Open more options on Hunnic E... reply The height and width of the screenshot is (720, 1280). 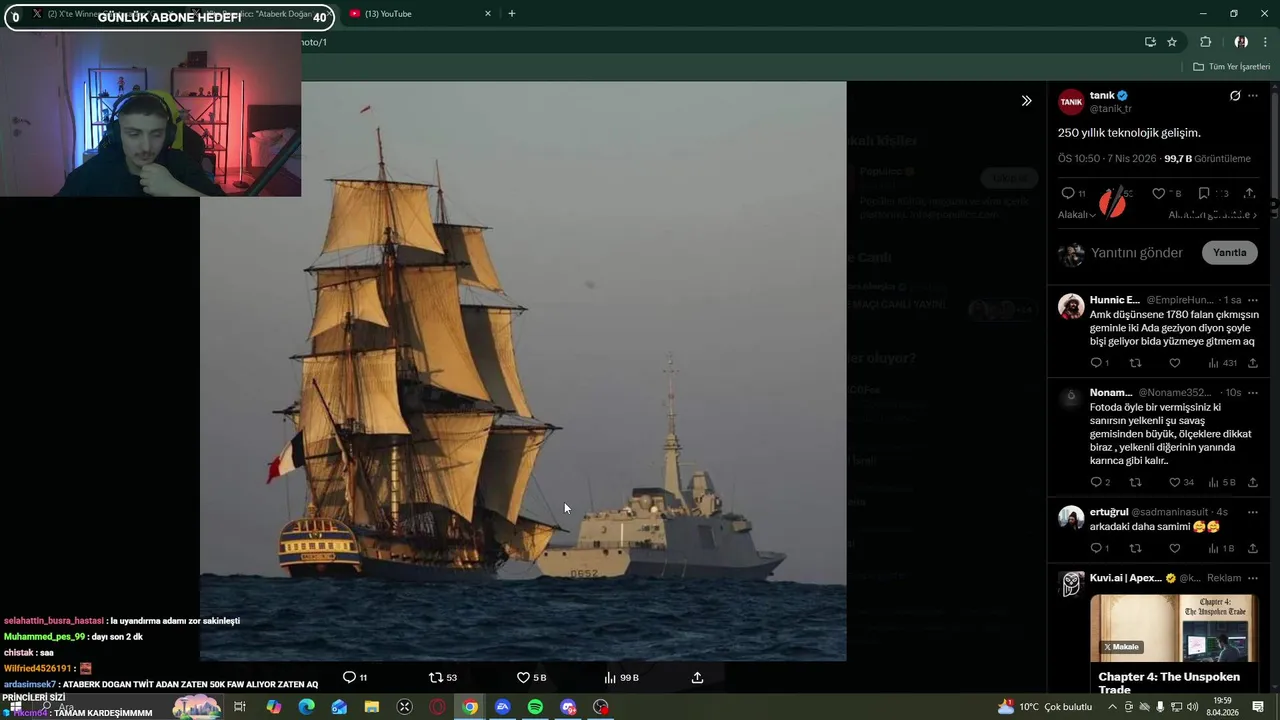[1253, 300]
